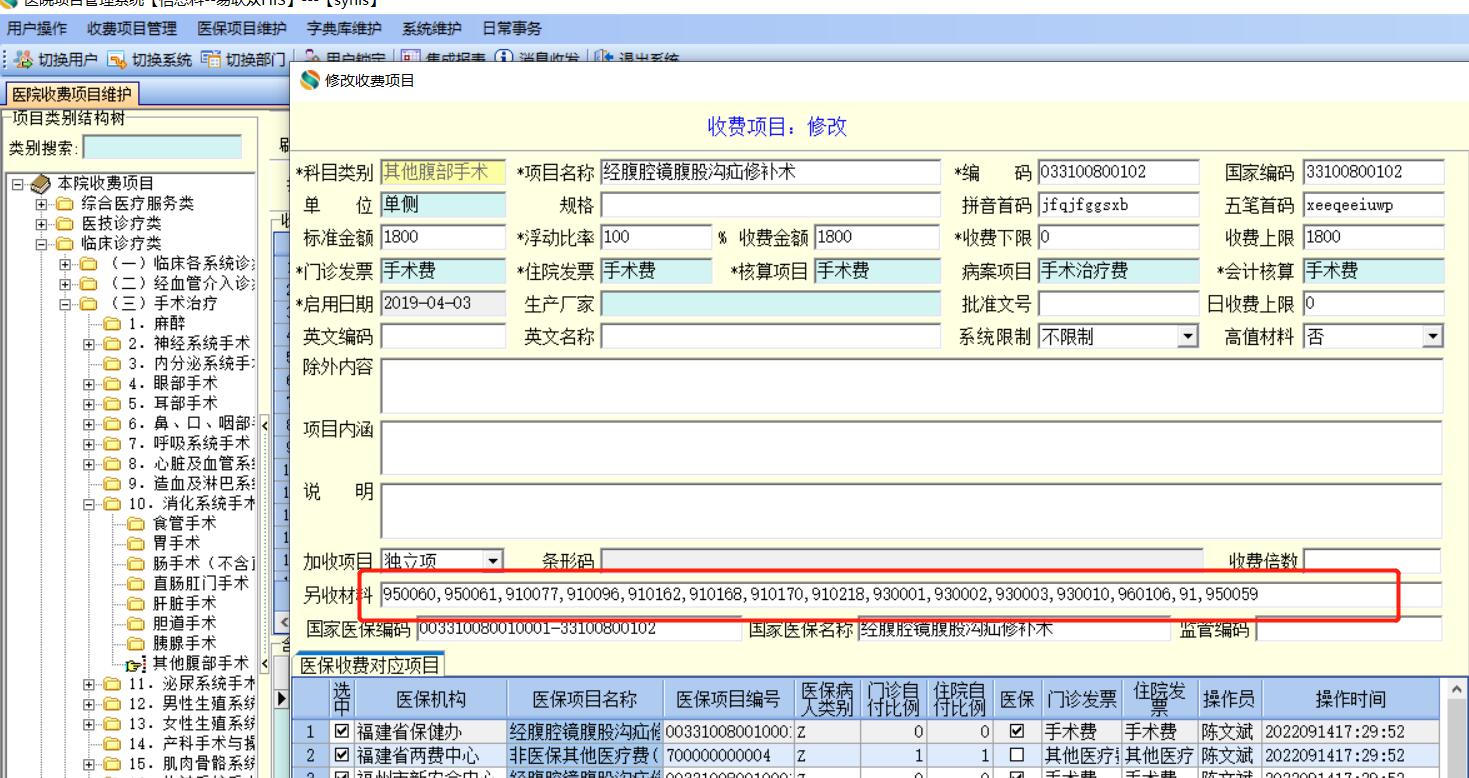Open the 字典库维护 menu
Viewport: 1469px width, 778px height.
click(x=343, y=30)
